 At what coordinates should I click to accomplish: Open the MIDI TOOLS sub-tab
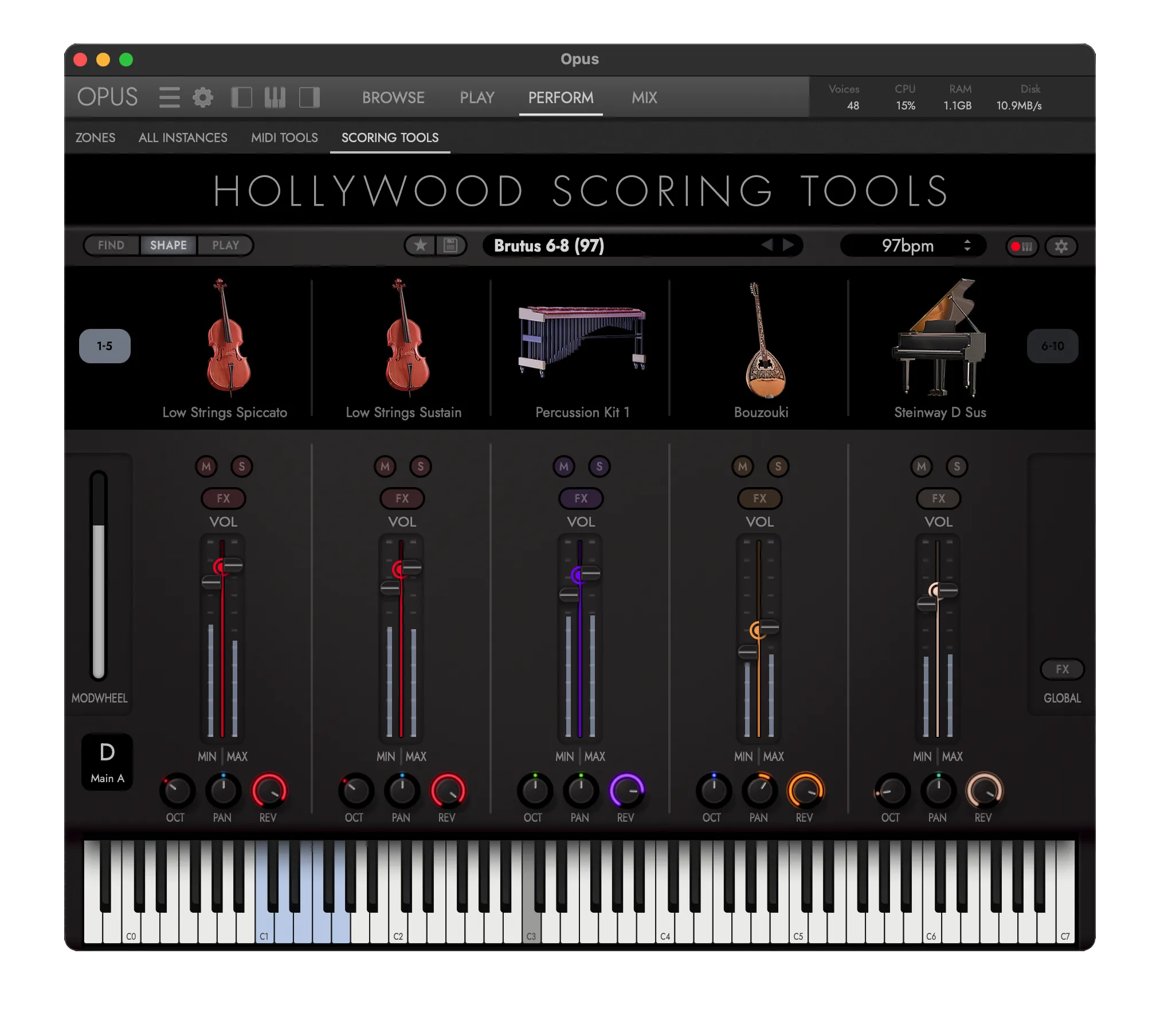284,138
